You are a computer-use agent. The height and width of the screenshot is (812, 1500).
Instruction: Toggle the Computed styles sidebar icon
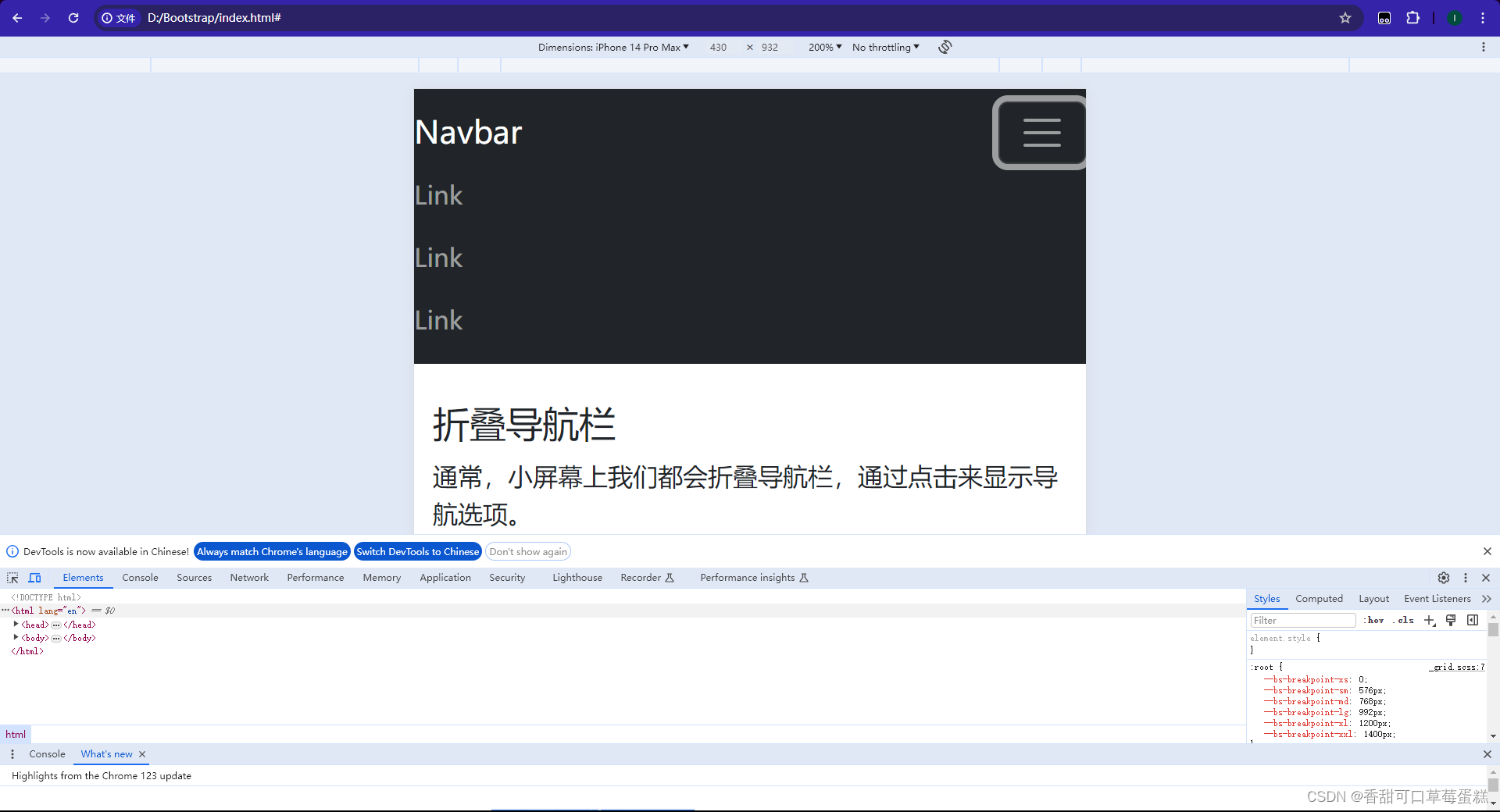[x=1473, y=620]
